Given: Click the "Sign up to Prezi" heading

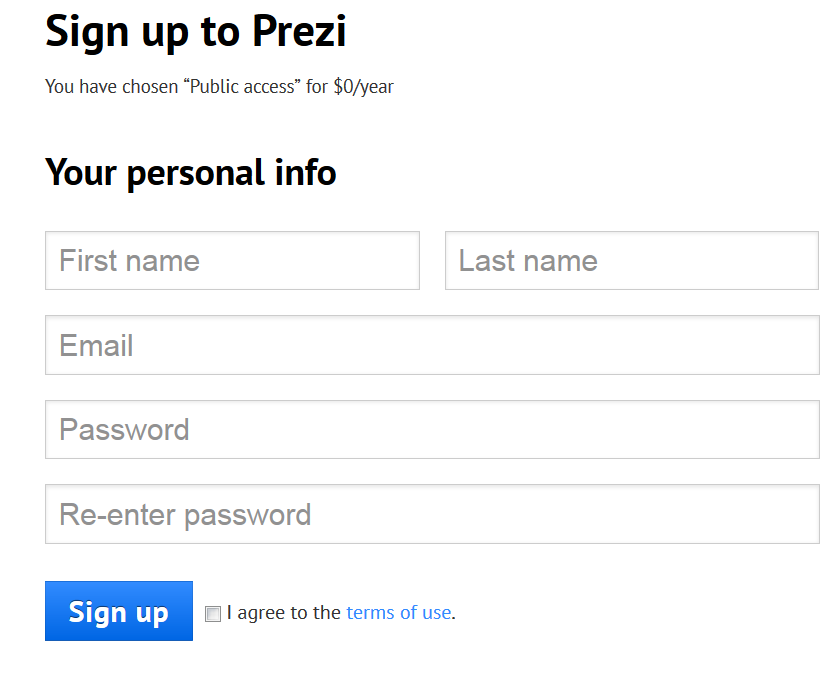Looking at the screenshot, I should coord(195,32).
